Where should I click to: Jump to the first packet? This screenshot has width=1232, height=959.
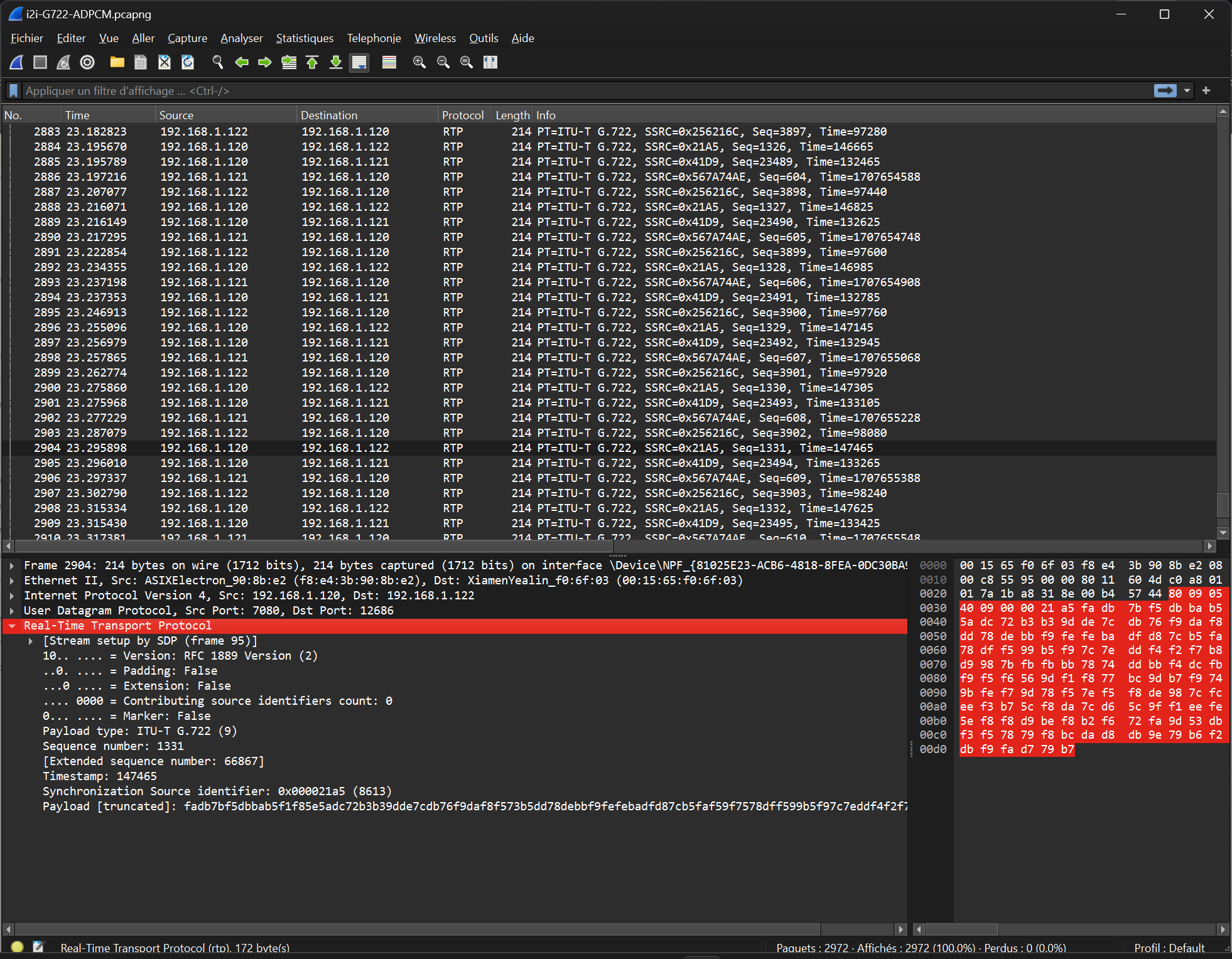pyautogui.click(x=312, y=62)
